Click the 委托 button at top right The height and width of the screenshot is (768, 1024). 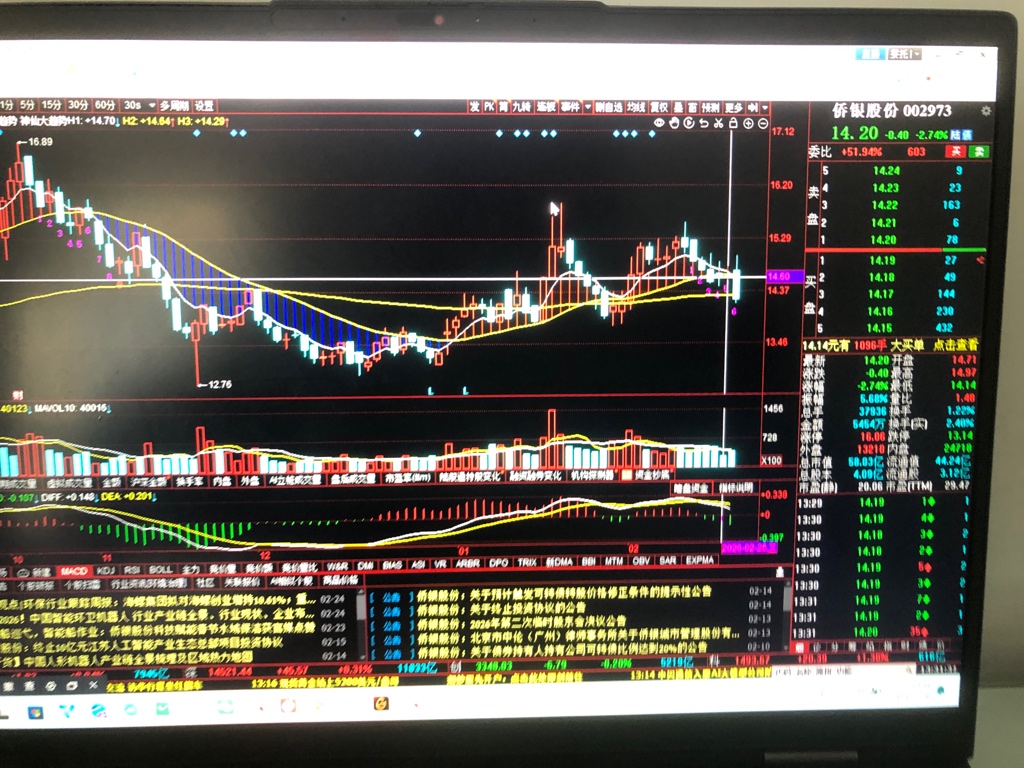coord(904,54)
